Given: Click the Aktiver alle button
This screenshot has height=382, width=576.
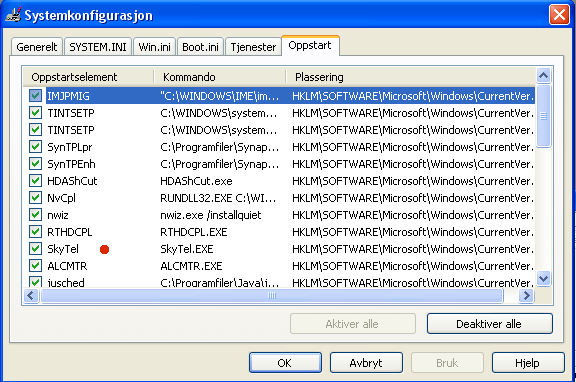Looking at the screenshot, I should pos(353,324).
